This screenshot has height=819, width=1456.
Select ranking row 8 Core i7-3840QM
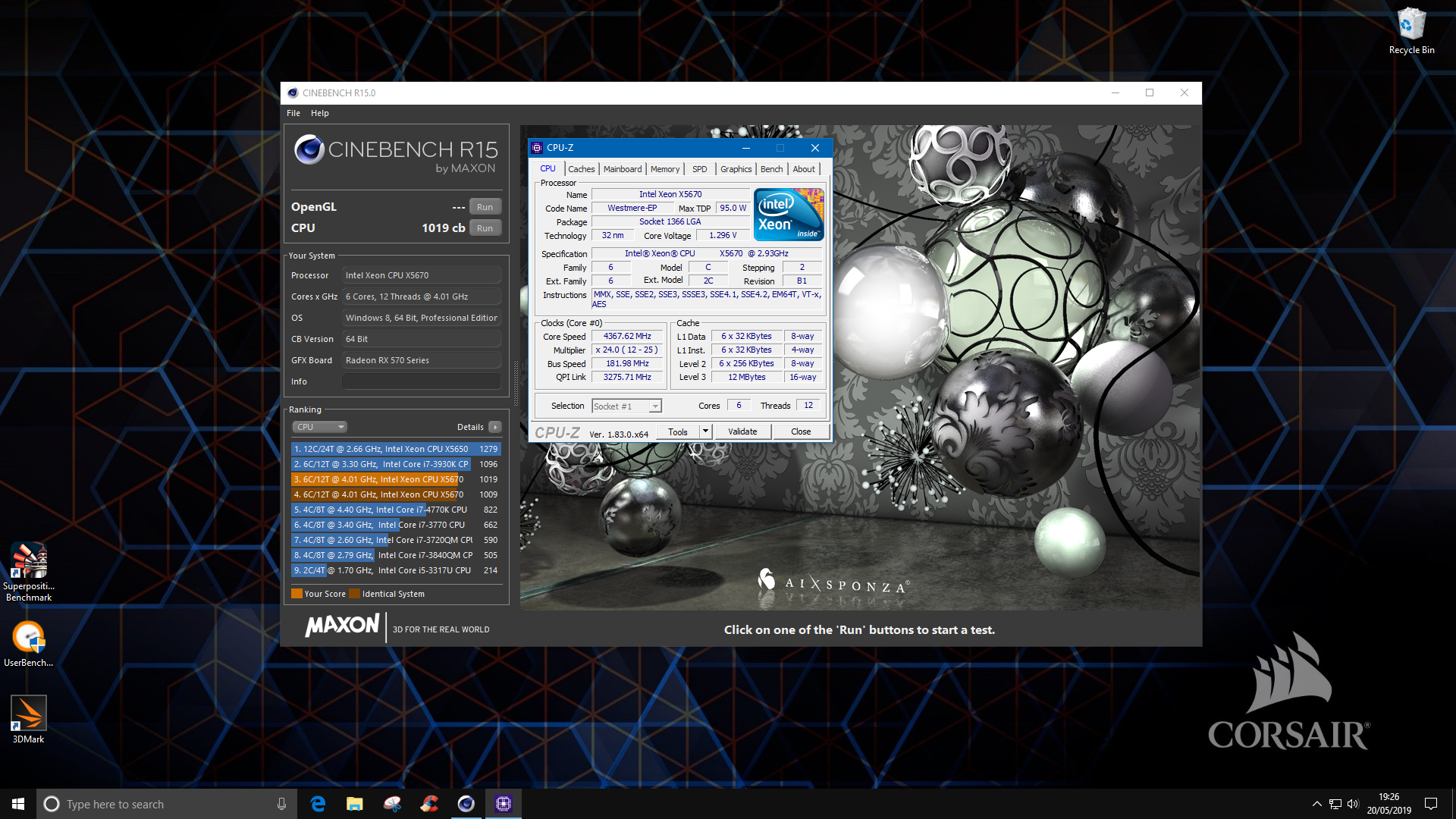[x=395, y=555]
